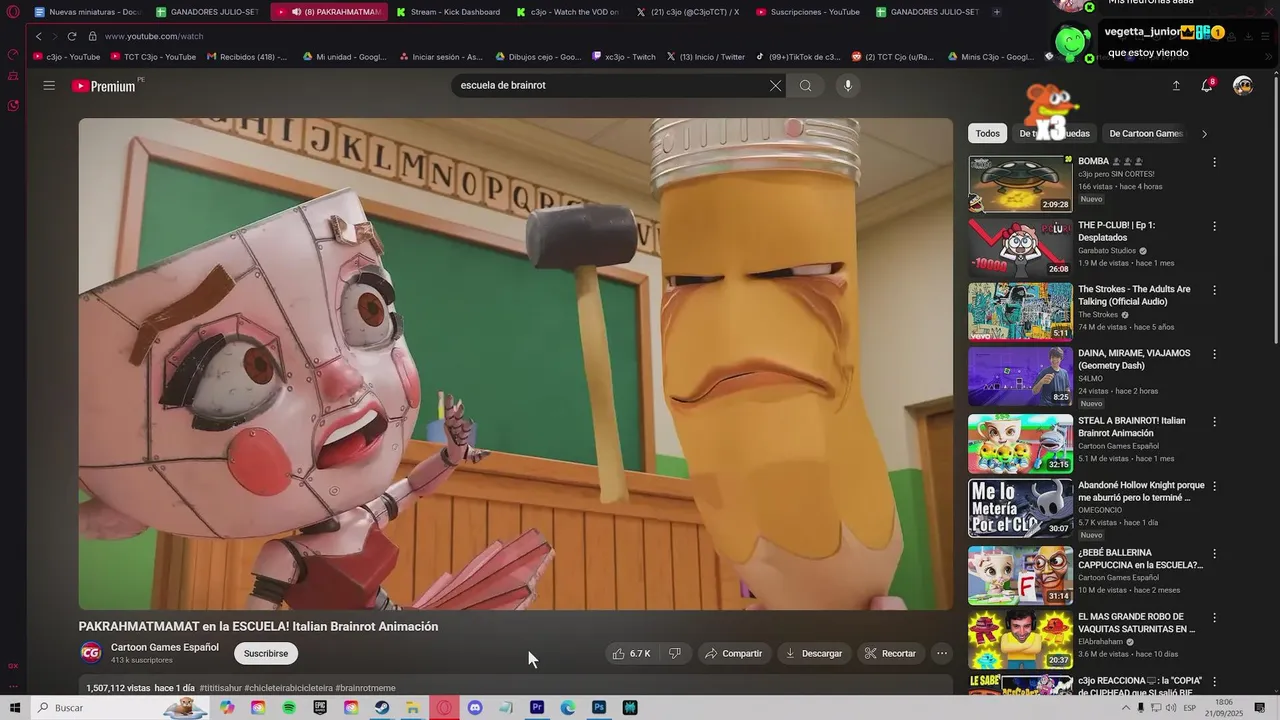
Task: Open STEAL A BRAINROT video title
Action: coord(1132,427)
